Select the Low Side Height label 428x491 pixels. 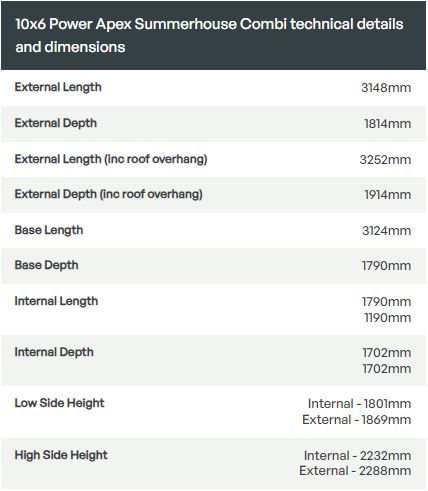tap(59, 403)
